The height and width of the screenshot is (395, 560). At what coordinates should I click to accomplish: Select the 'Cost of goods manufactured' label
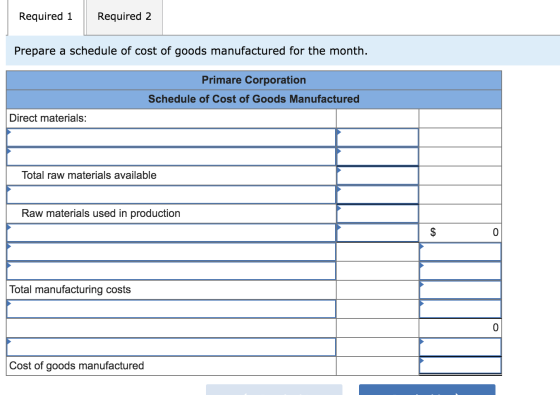76,365
